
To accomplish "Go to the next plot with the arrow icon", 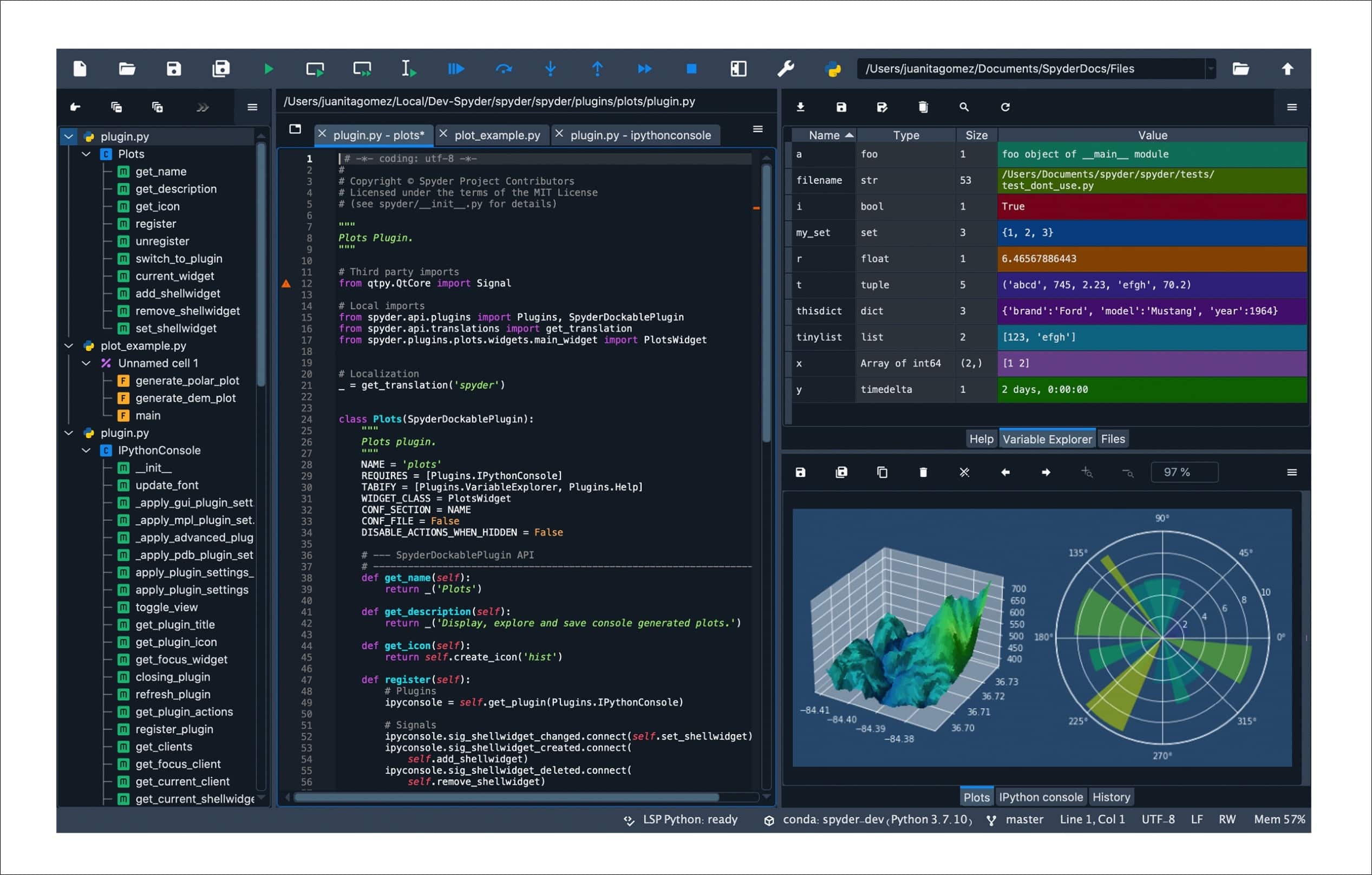I will pyautogui.click(x=1046, y=472).
